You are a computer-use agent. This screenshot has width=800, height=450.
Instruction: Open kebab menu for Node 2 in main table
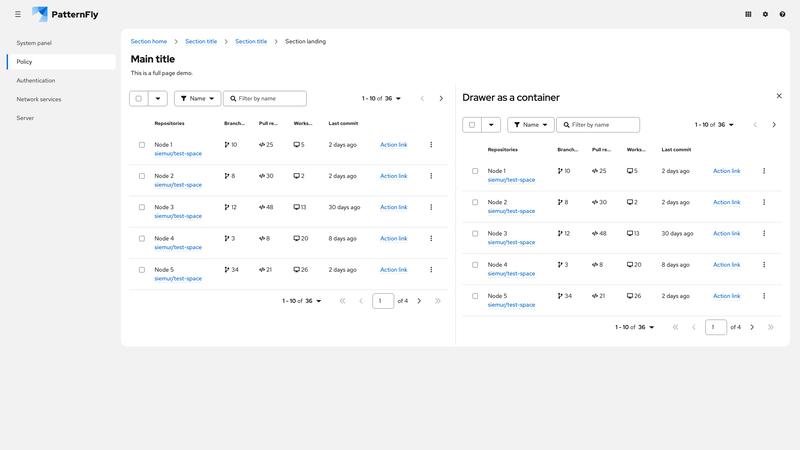[x=431, y=176]
